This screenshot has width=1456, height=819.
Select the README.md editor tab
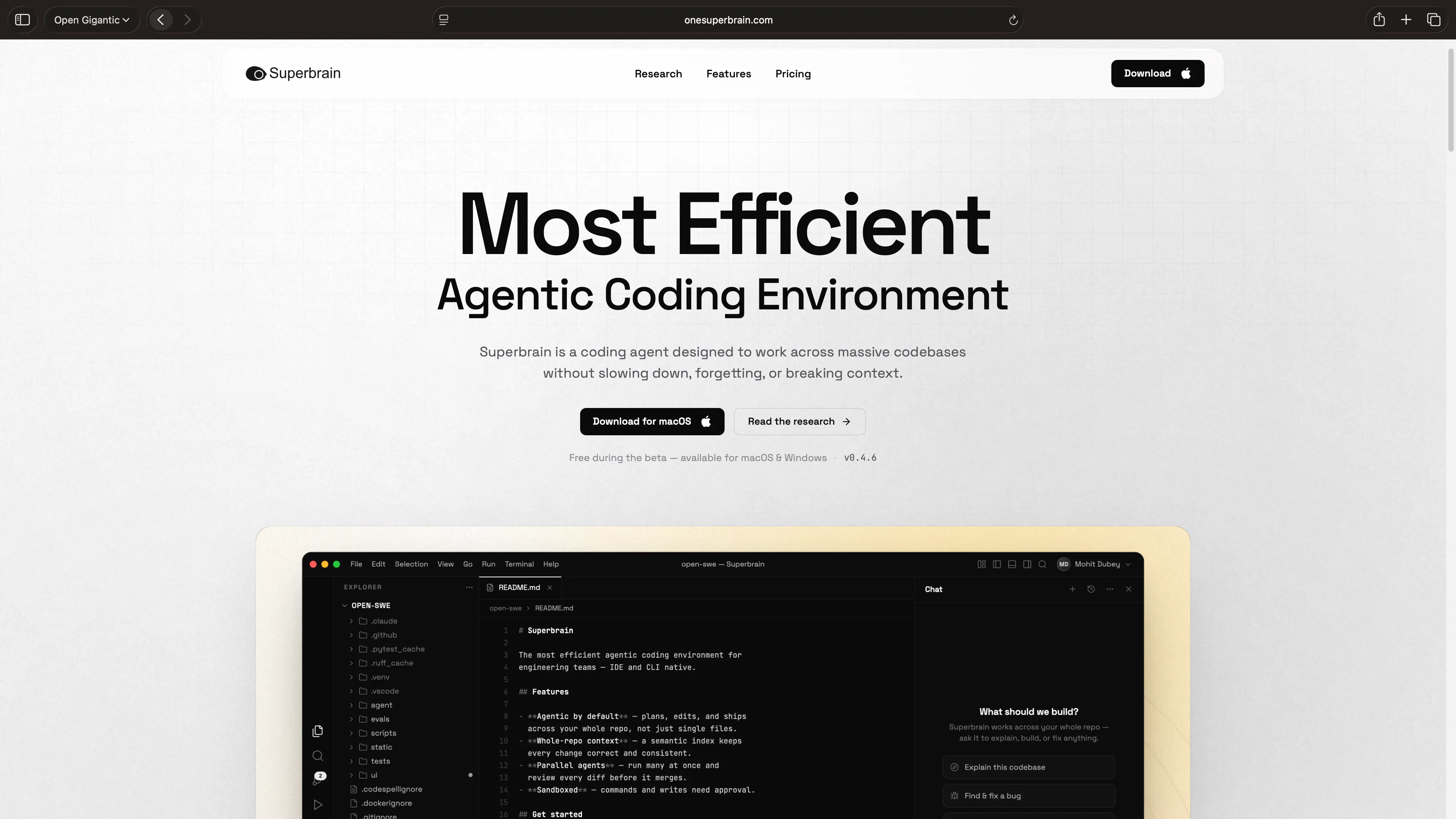[520, 588]
